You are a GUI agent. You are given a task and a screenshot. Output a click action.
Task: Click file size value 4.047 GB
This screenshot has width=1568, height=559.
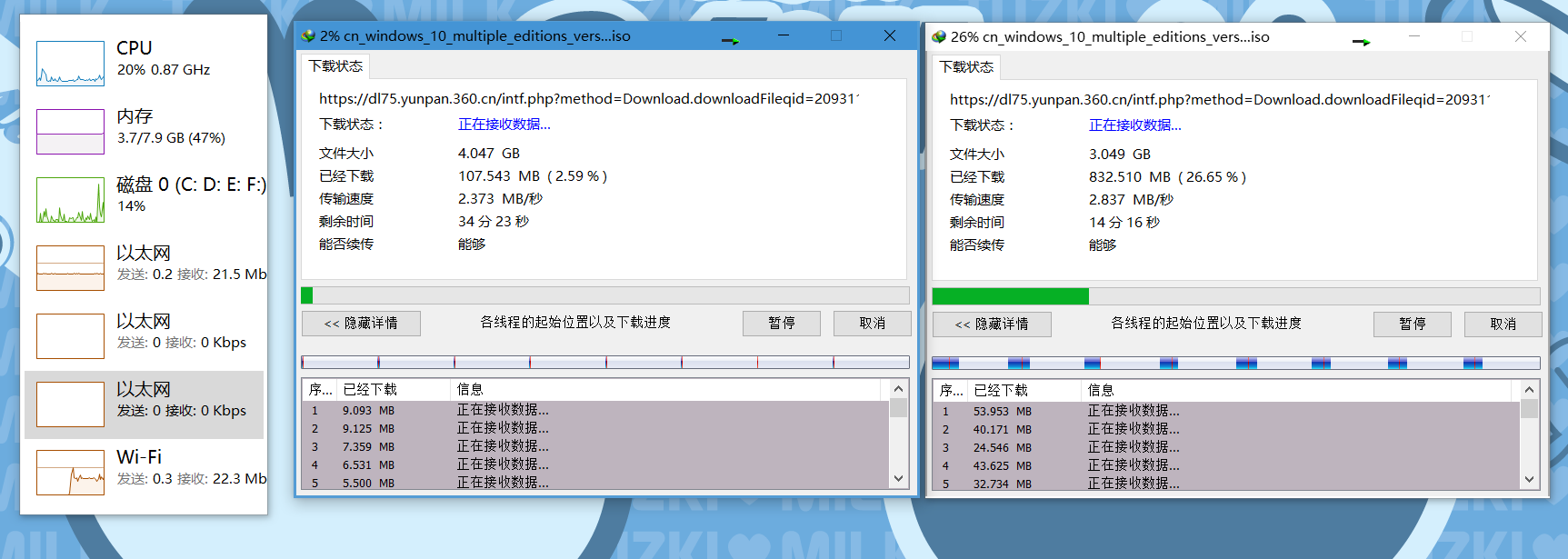pos(489,154)
